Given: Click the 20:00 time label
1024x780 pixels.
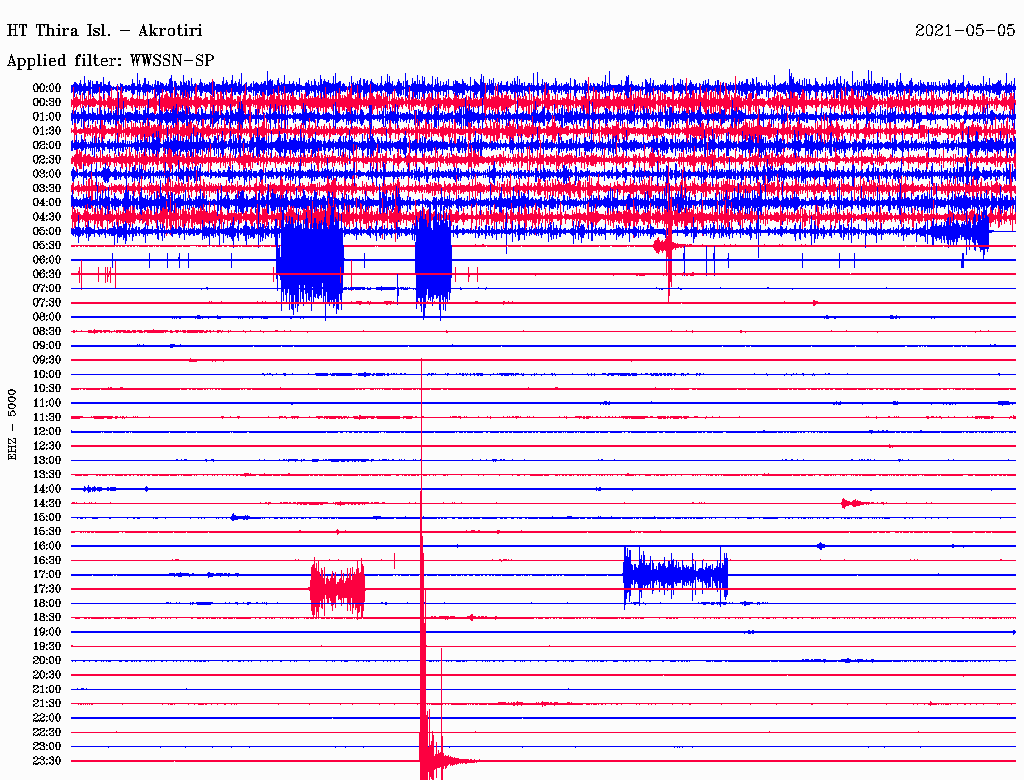Looking at the screenshot, I should pyautogui.click(x=47, y=660).
